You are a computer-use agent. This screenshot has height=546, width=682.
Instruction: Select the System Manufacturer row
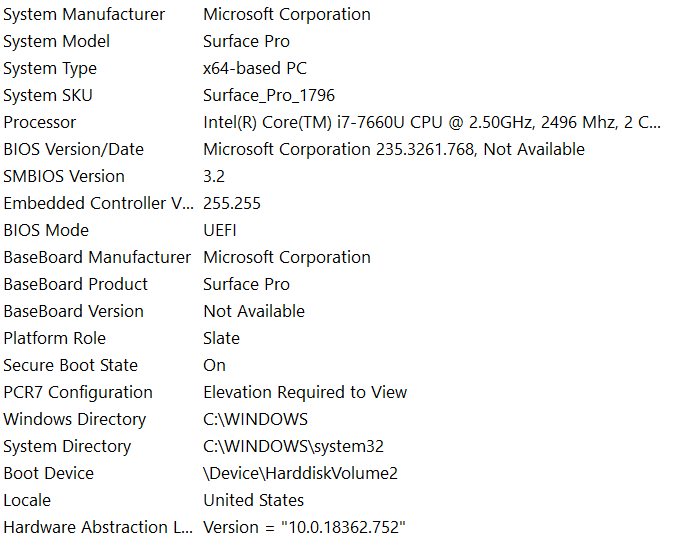[84, 15]
